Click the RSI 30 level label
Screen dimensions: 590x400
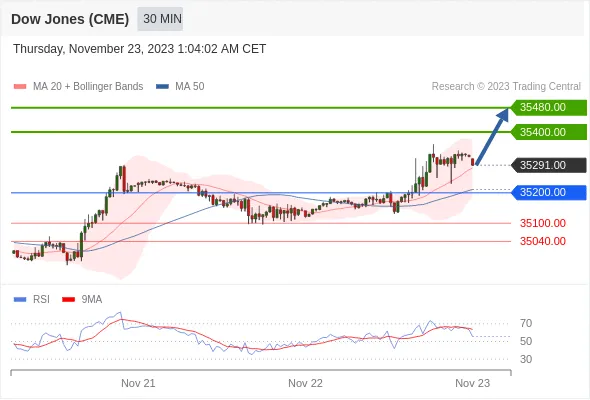[526, 359]
